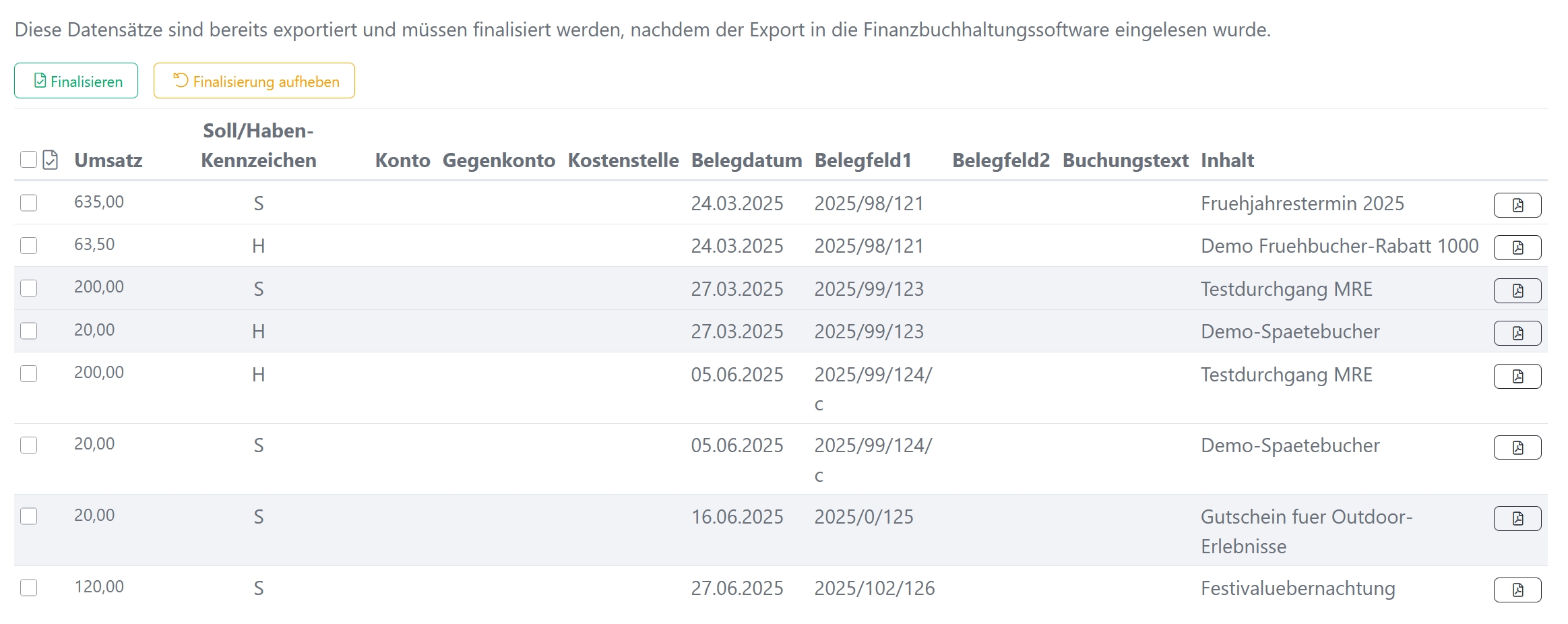This screenshot has height=624, width=1568.
Task: Click the Finalisieren button
Action: [75, 80]
